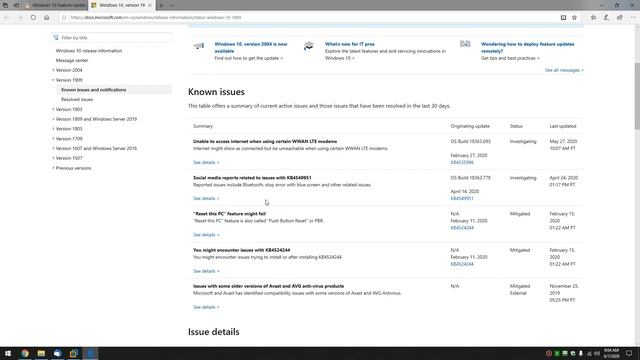
Task: Go back to the previous page
Action: [7, 18]
